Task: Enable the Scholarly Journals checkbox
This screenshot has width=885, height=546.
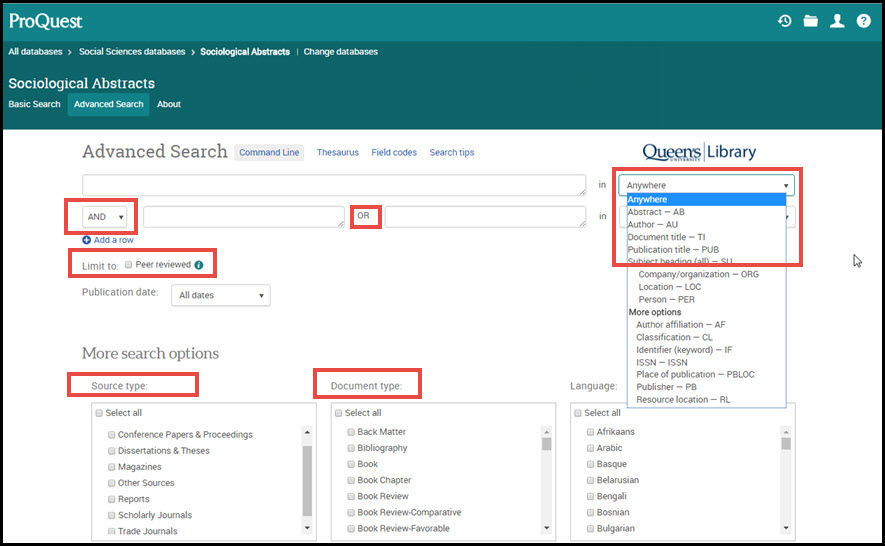Action: point(112,515)
